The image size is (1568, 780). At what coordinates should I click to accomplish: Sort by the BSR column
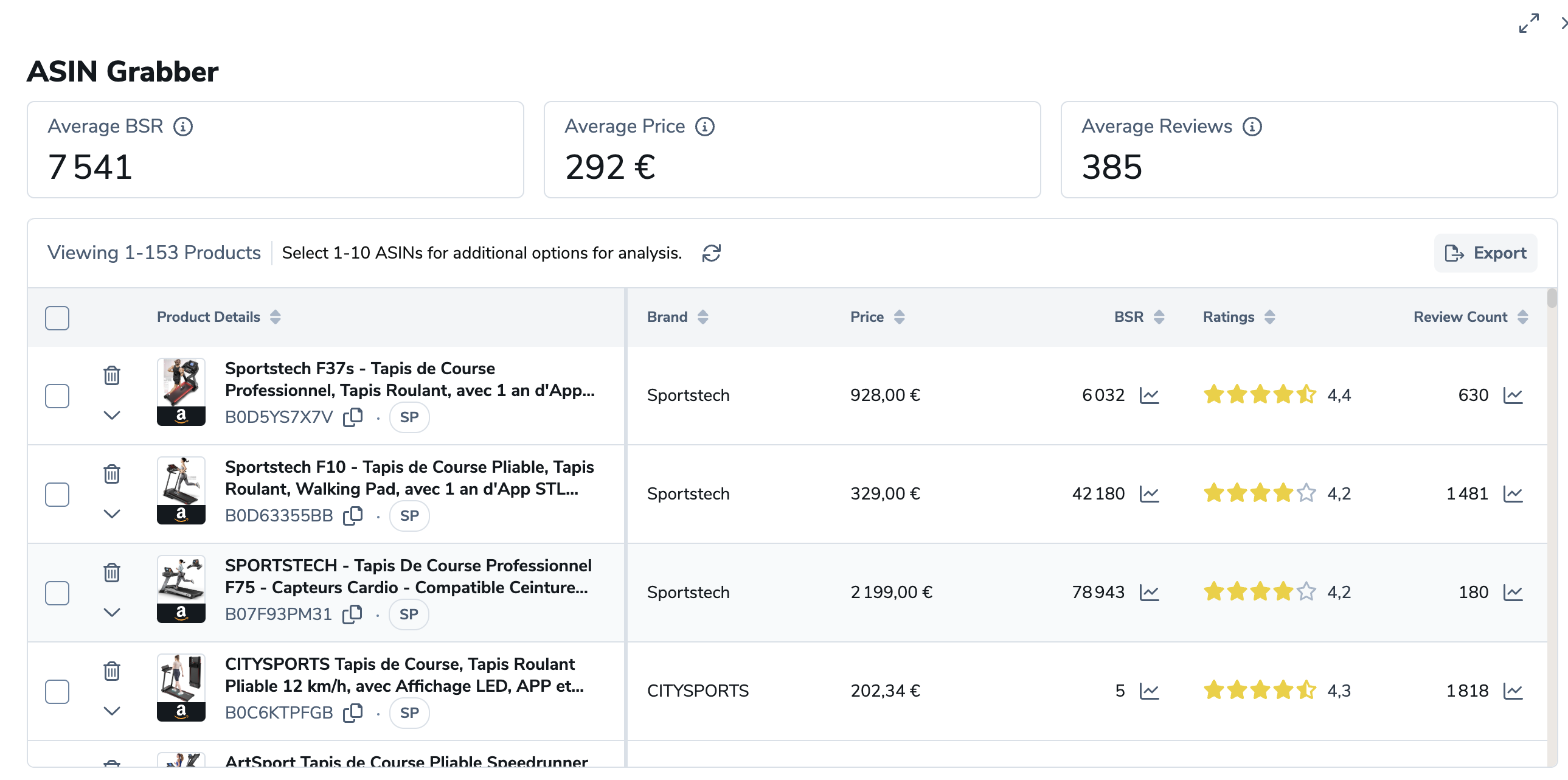pos(1159,317)
